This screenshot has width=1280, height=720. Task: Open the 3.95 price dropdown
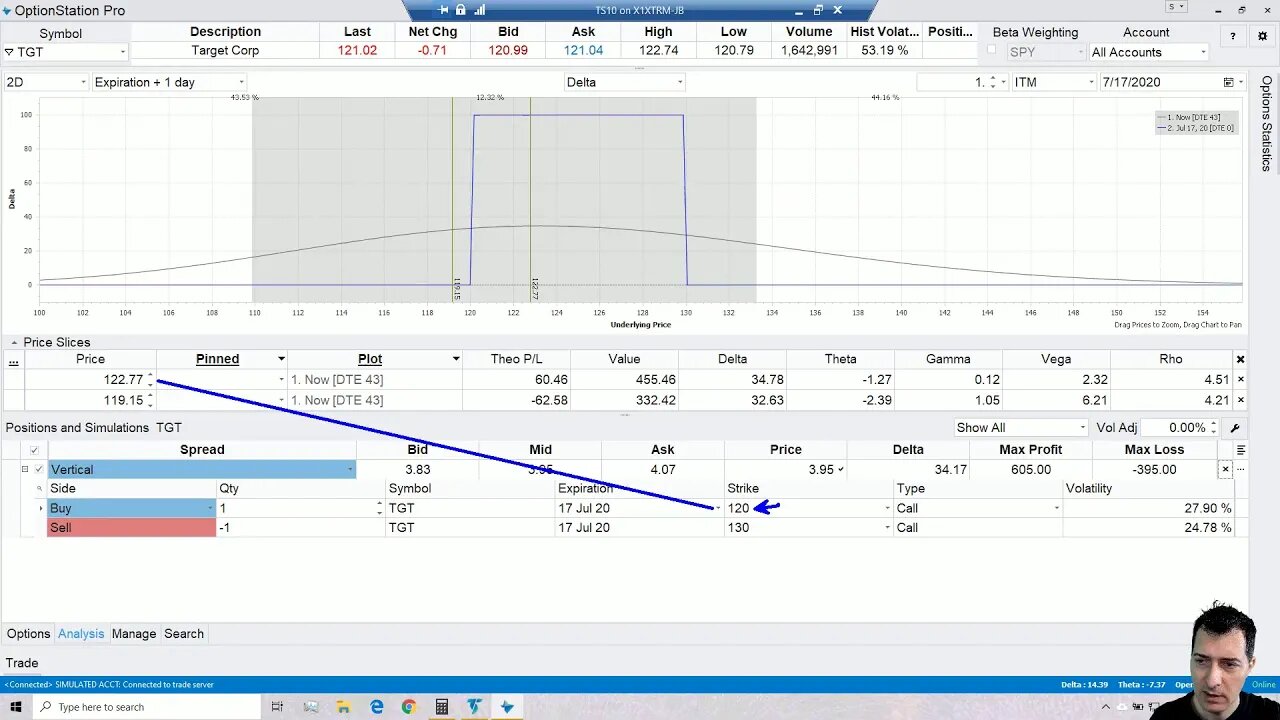tap(841, 469)
